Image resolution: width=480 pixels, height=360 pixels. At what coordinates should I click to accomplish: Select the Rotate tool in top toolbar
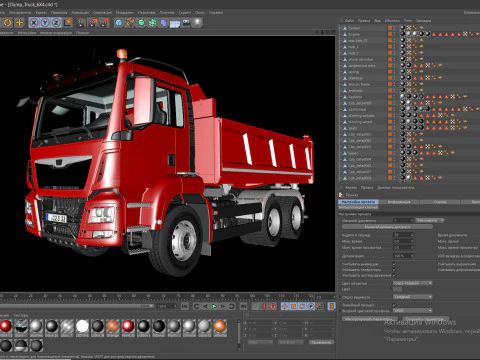click(x=7, y=23)
